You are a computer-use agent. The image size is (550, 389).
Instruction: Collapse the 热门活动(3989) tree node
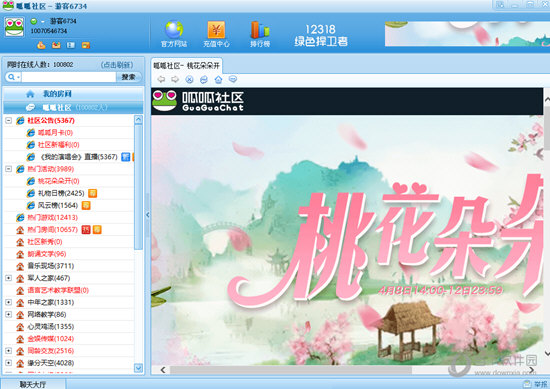[x=9, y=169]
